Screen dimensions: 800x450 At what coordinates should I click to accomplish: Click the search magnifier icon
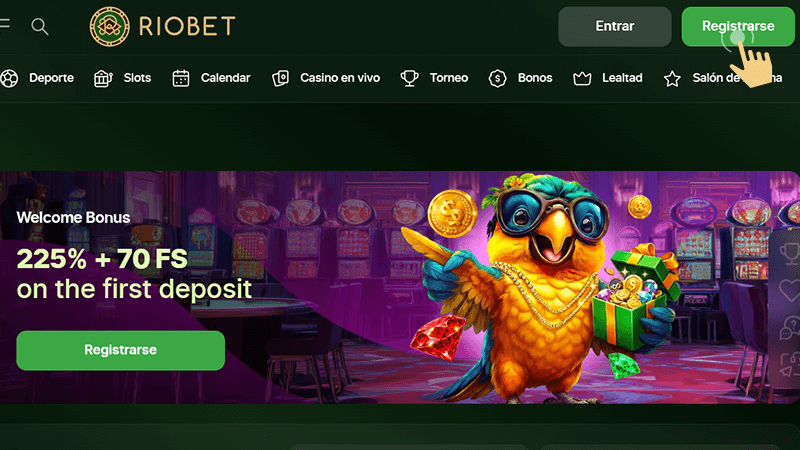tap(40, 27)
